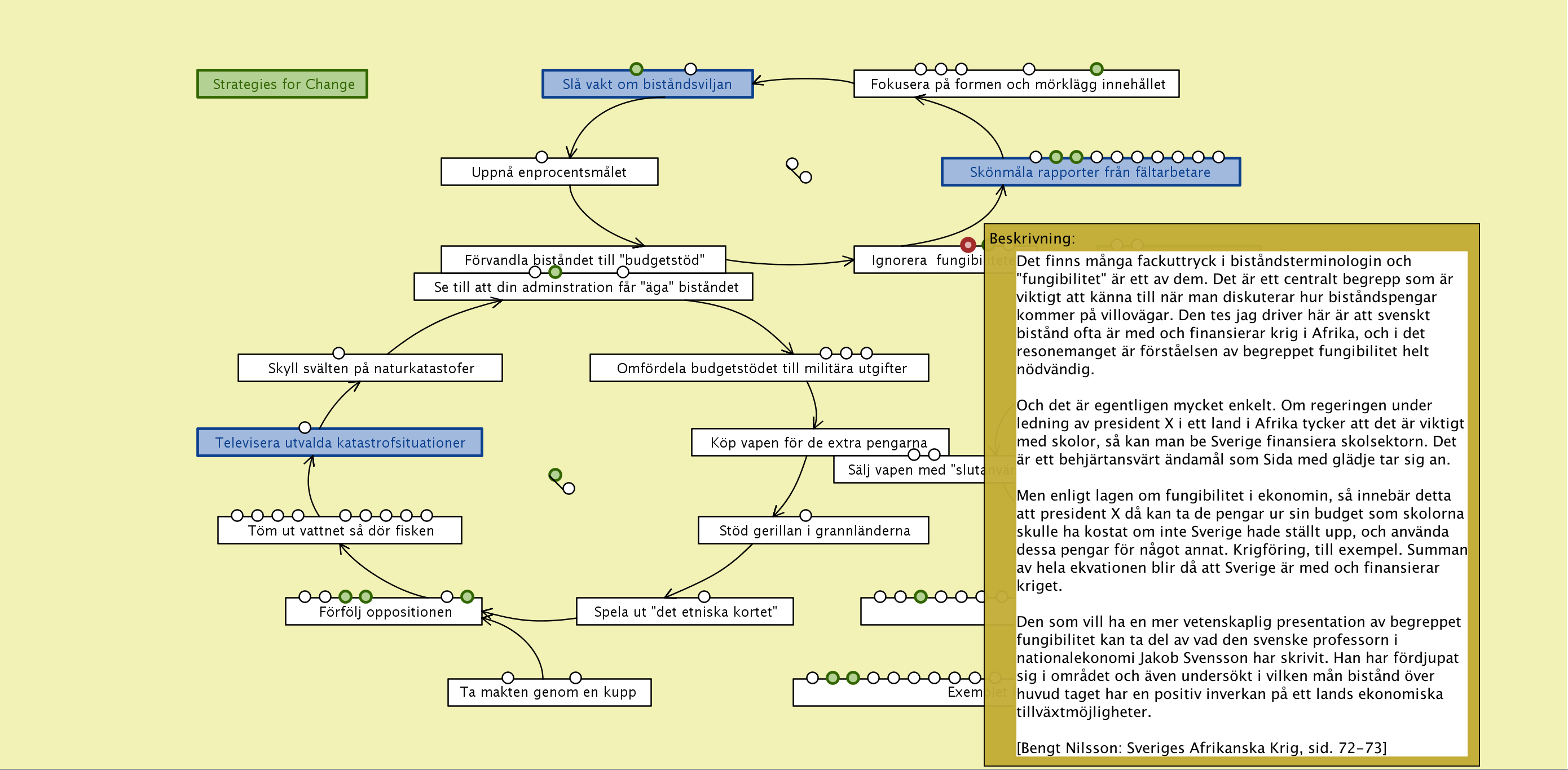The image size is (1568, 770).
Task: Select the Skönmåla rapporter från fältarbetare node
Action: point(1090,172)
